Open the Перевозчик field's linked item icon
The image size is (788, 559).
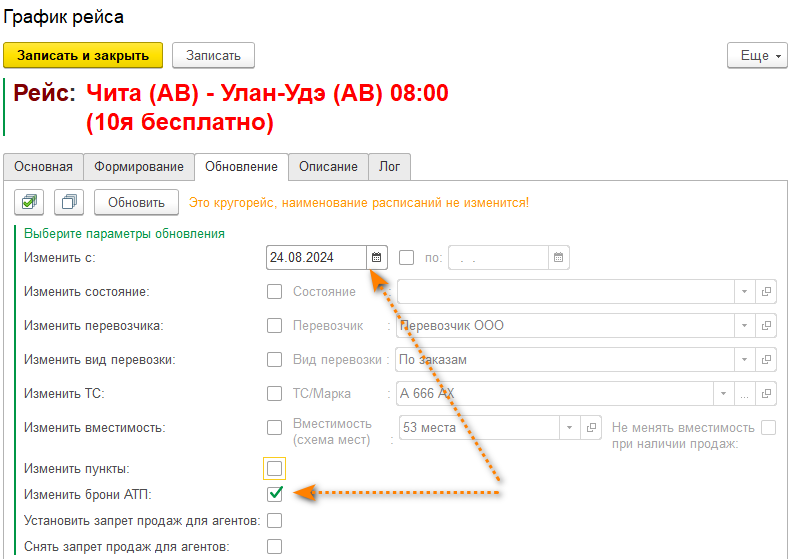click(x=767, y=326)
